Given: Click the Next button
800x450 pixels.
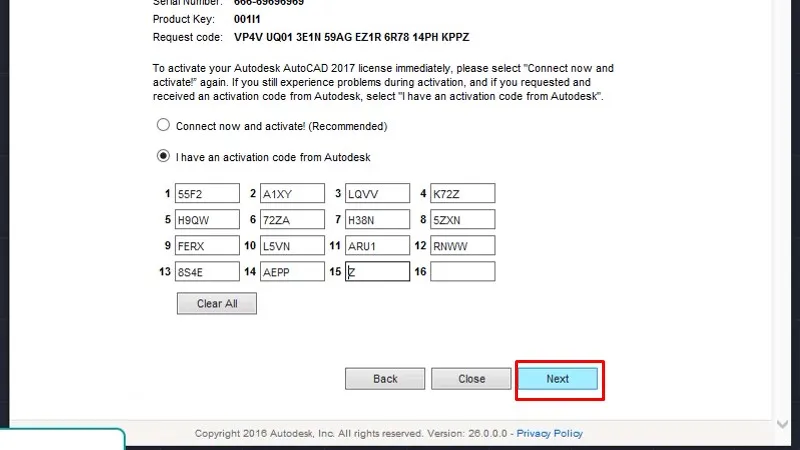Looking at the screenshot, I should click(558, 379).
